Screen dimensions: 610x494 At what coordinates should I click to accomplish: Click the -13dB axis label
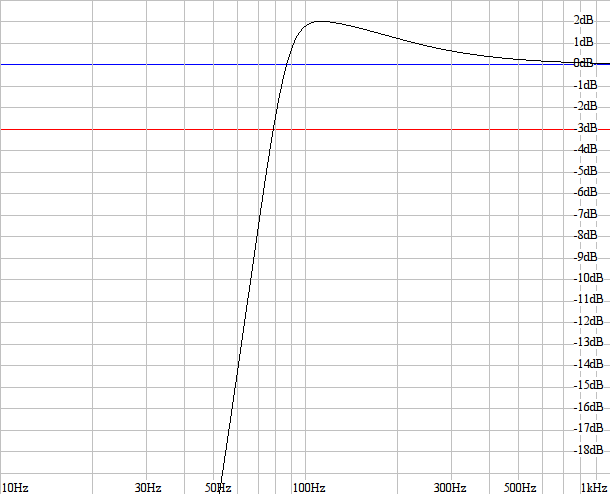pyautogui.click(x=588, y=342)
